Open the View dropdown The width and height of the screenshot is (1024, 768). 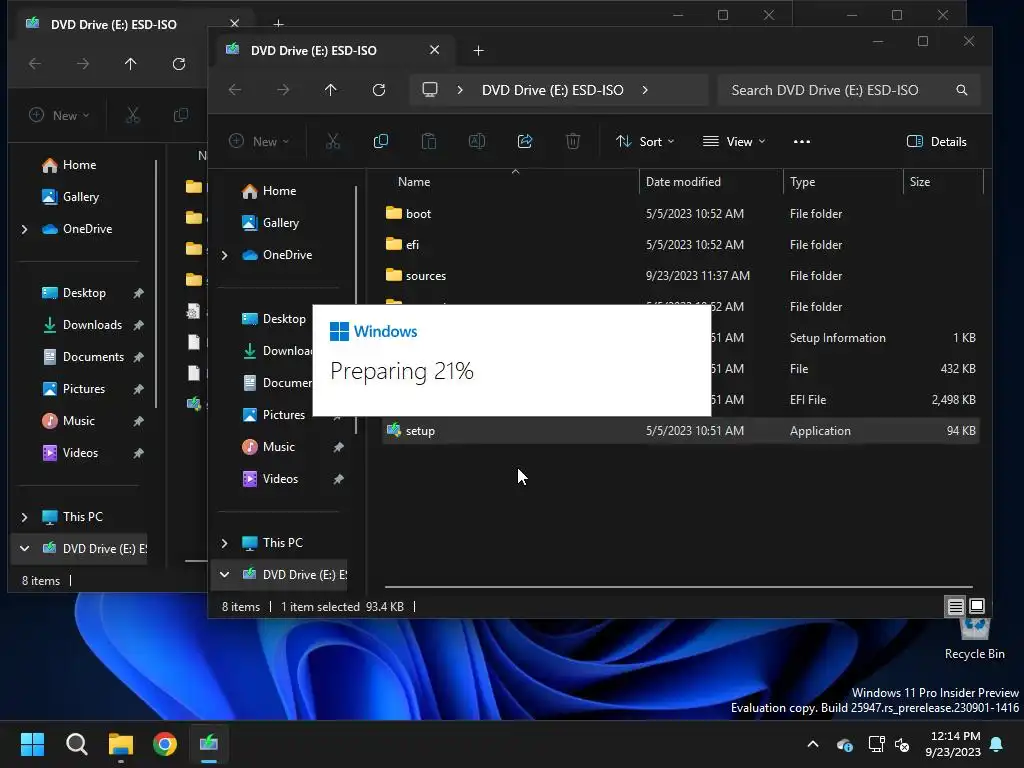(734, 142)
